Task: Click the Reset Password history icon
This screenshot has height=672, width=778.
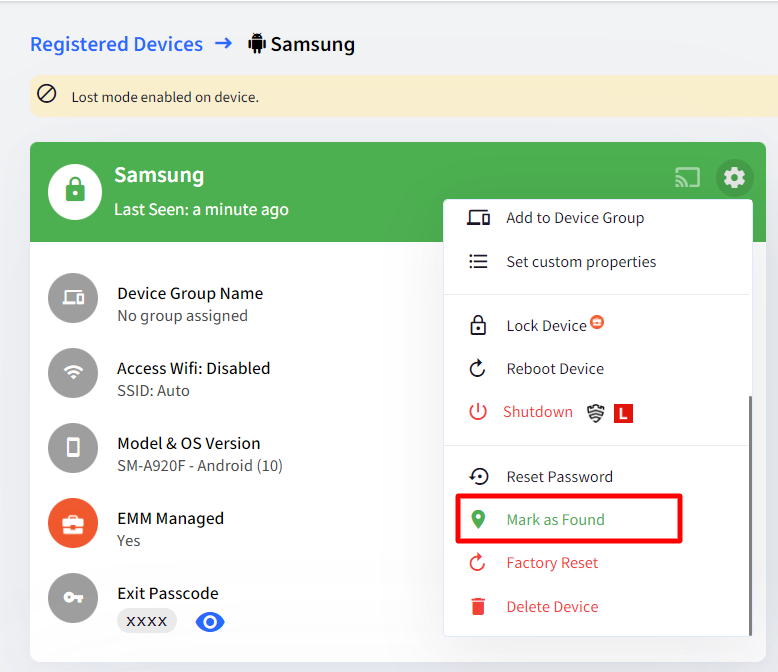Action: [479, 476]
